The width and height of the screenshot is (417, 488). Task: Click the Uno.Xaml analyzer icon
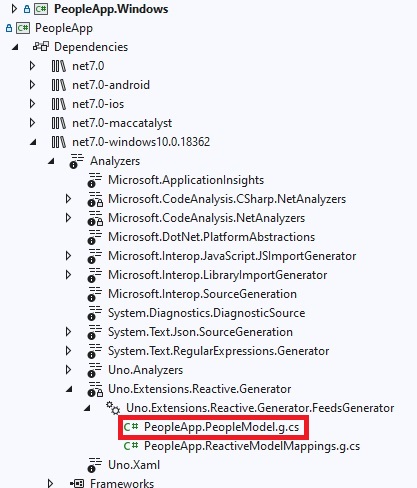click(94, 465)
